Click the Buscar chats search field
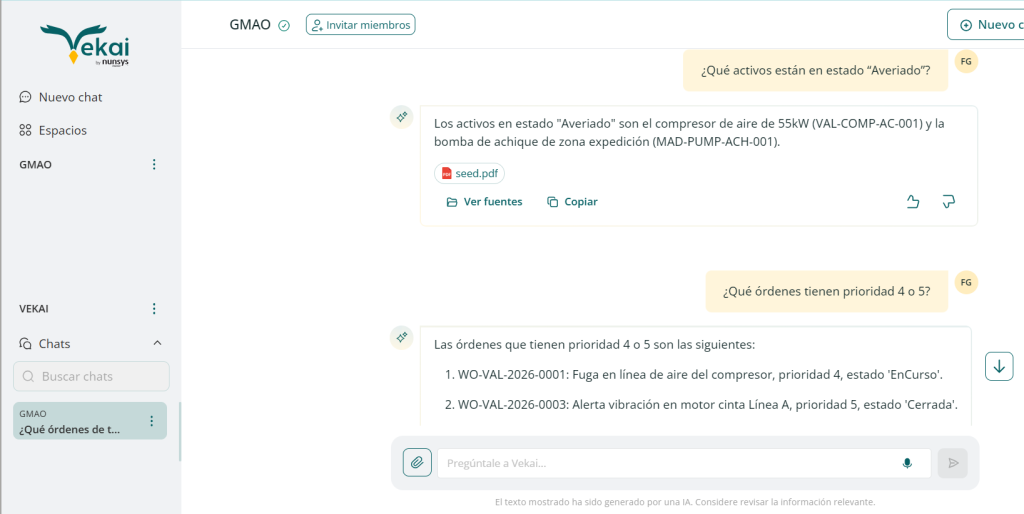Image resolution: width=1024 pixels, height=514 pixels. point(92,376)
